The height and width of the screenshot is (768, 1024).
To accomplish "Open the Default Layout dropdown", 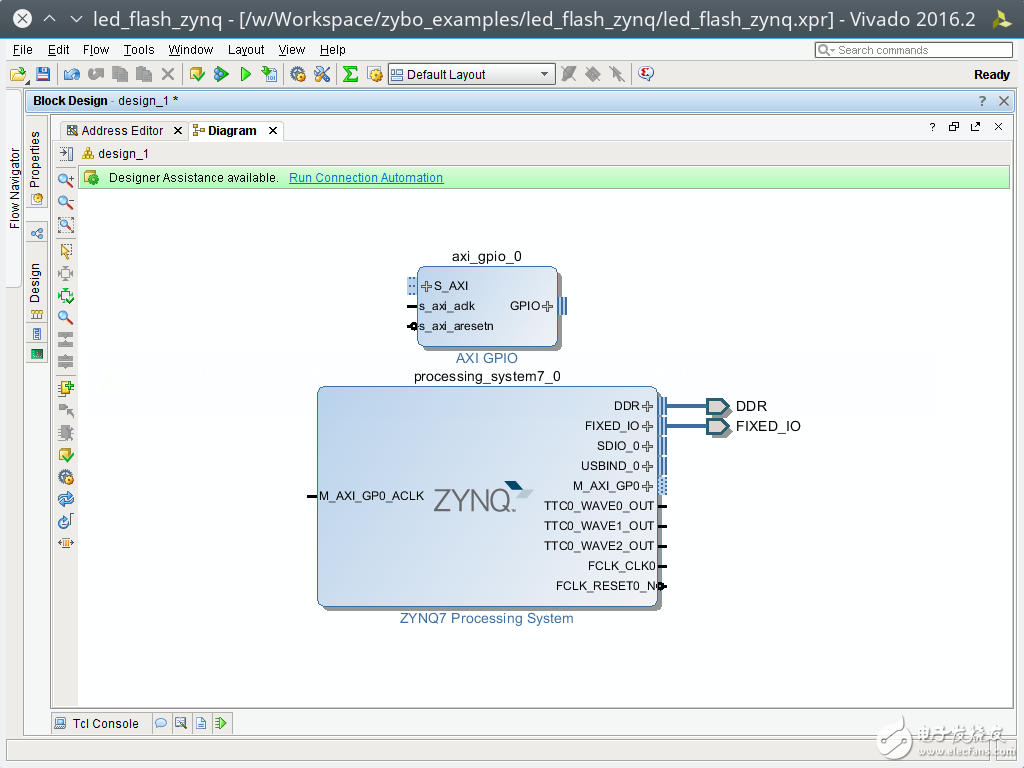I will point(545,74).
